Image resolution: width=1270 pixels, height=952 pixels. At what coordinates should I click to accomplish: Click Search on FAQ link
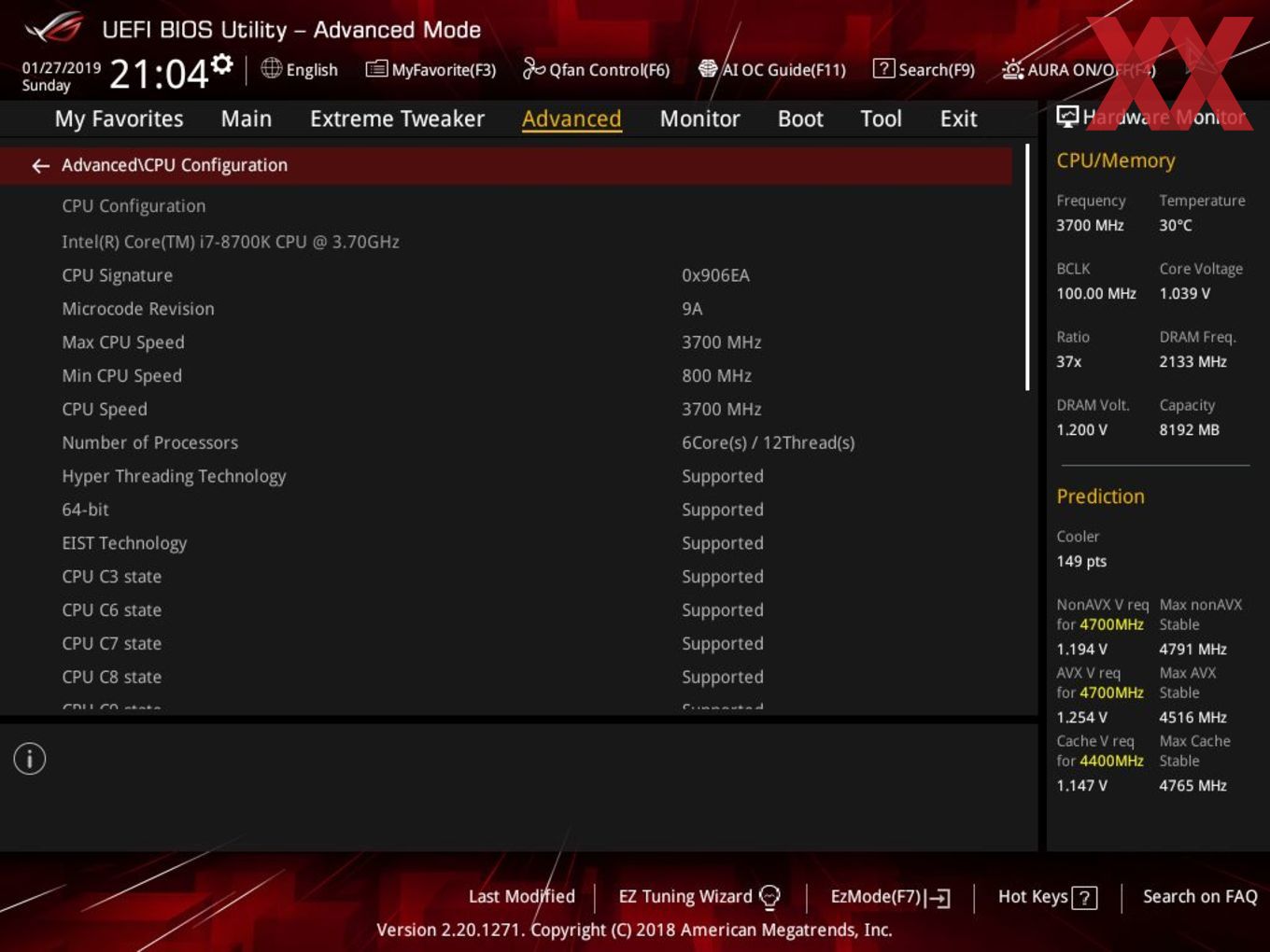pos(1200,896)
